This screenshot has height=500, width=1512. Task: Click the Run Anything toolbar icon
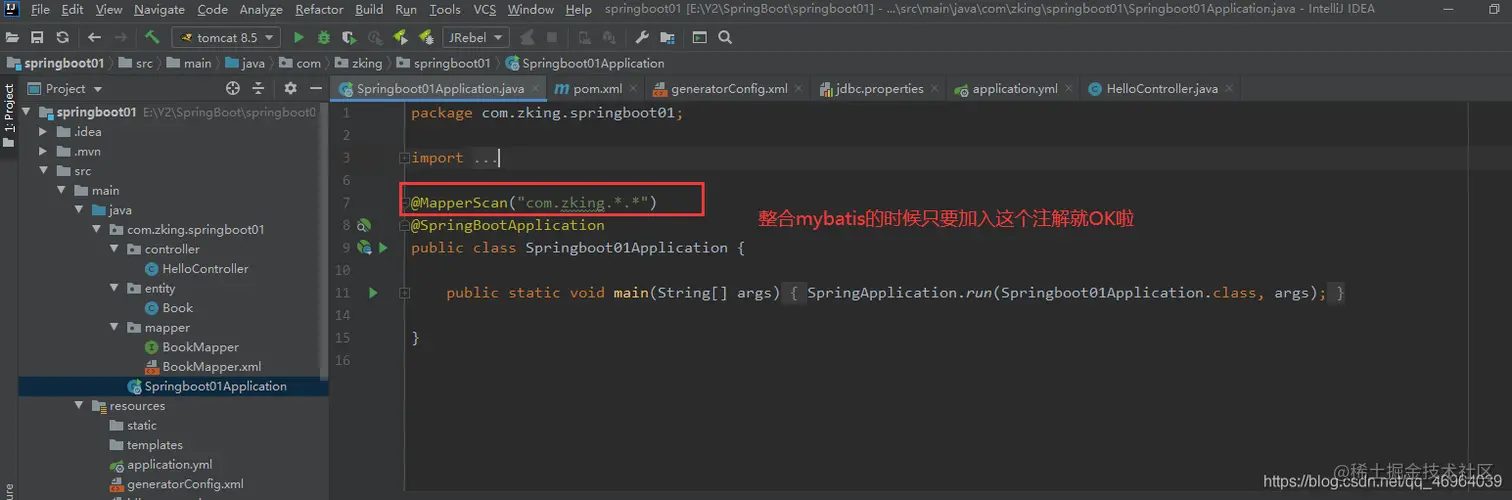(700, 37)
